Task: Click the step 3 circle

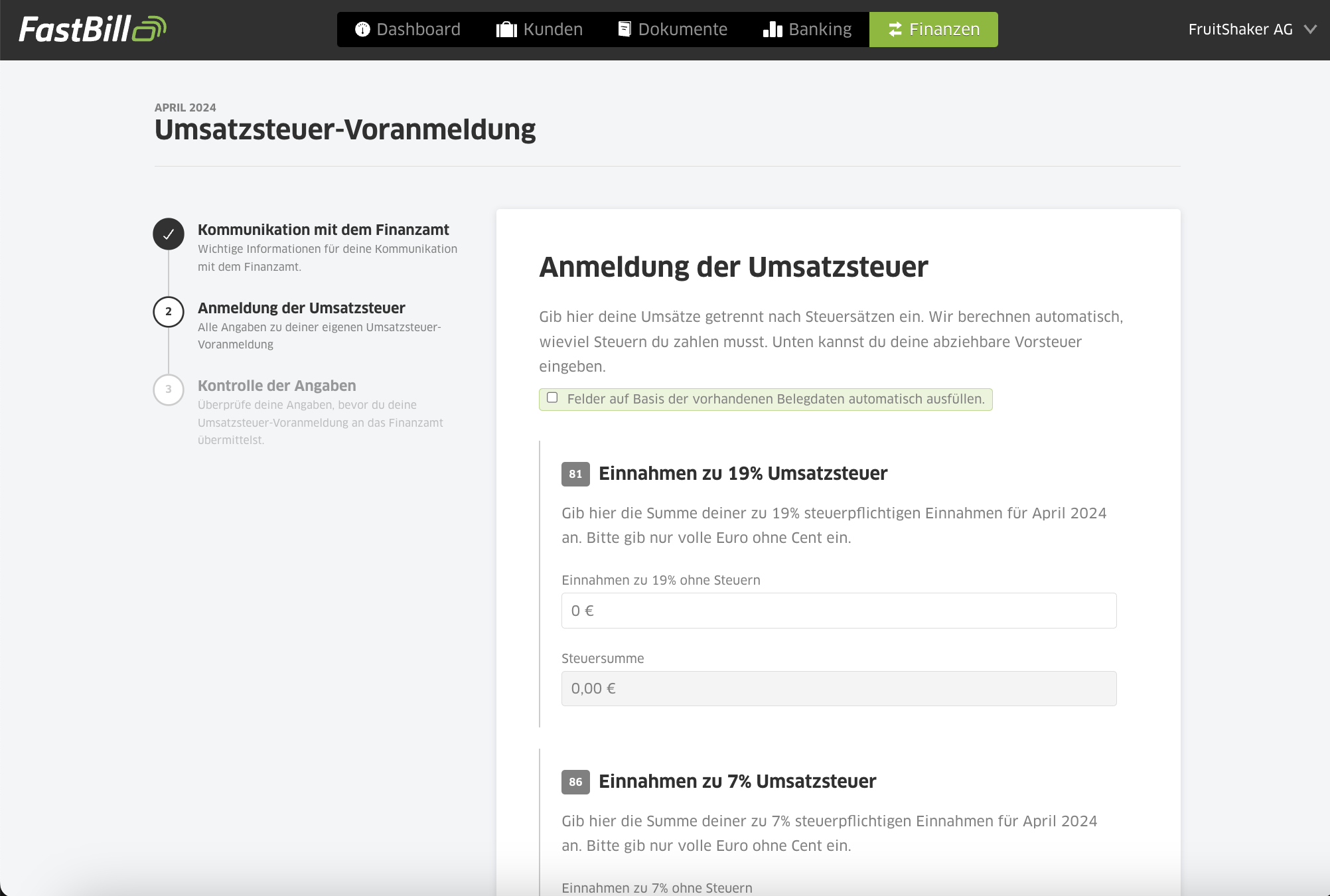Action: 169,390
